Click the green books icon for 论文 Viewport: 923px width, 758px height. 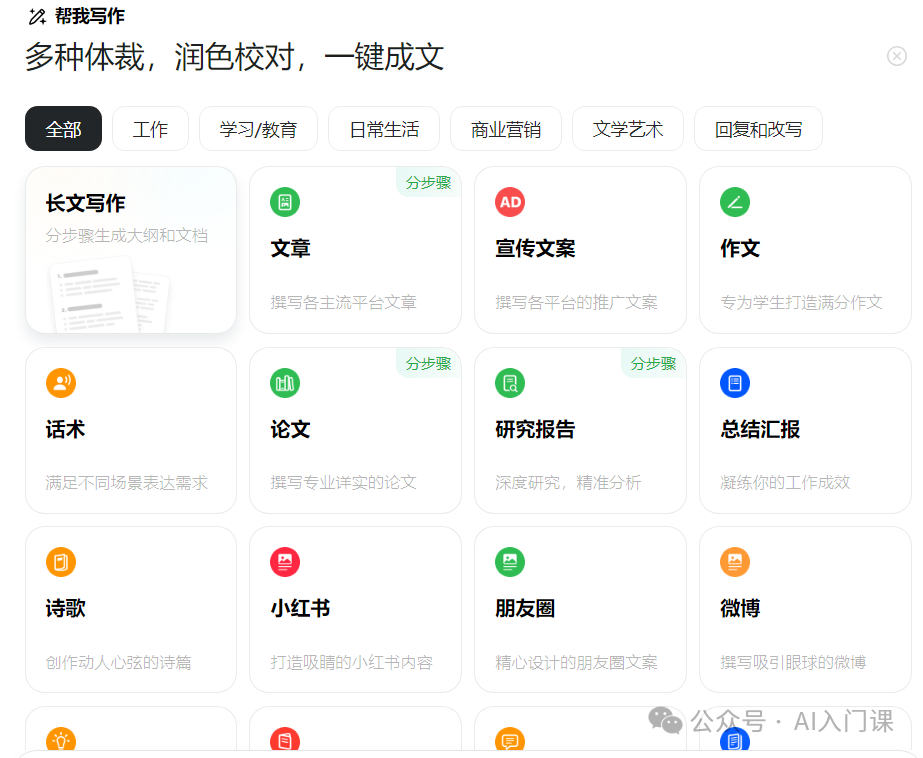[285, 383]
